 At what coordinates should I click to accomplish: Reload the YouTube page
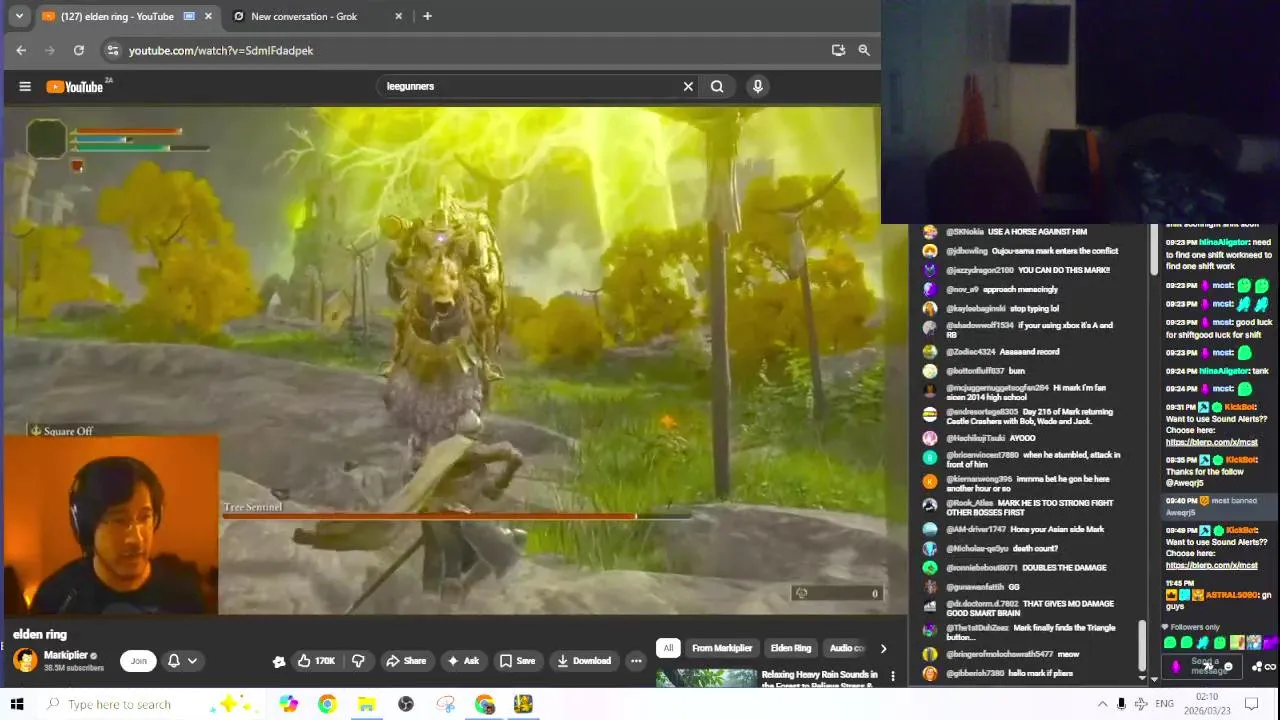[x=78, y=50]
